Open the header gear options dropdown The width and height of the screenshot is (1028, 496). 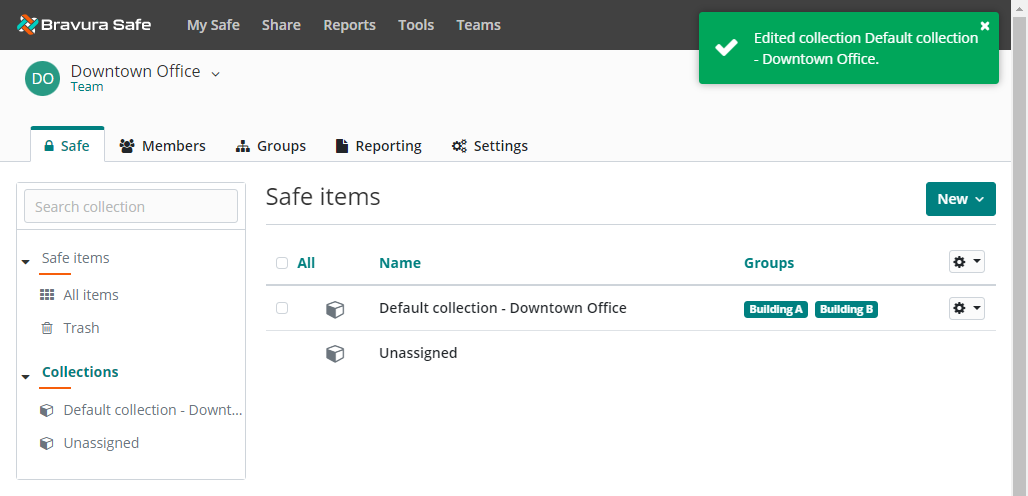tap(967, 262)
